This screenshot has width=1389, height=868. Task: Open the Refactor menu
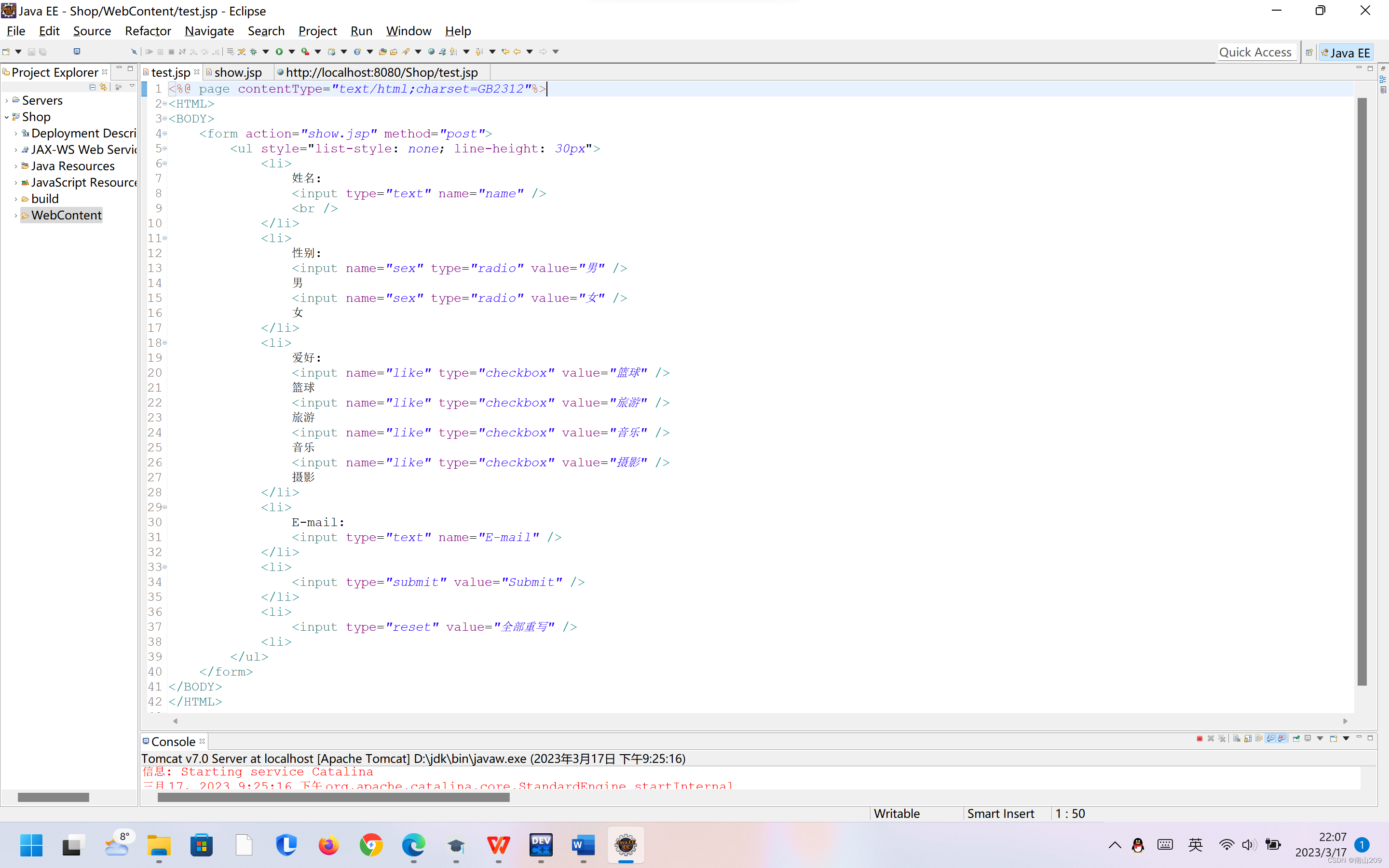coord(148,31)
